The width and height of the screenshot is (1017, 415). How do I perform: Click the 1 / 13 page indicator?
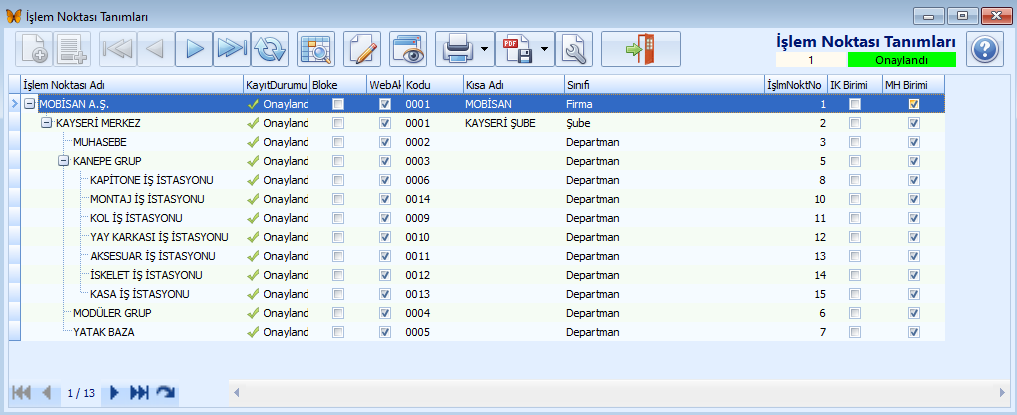coord(81,393)
